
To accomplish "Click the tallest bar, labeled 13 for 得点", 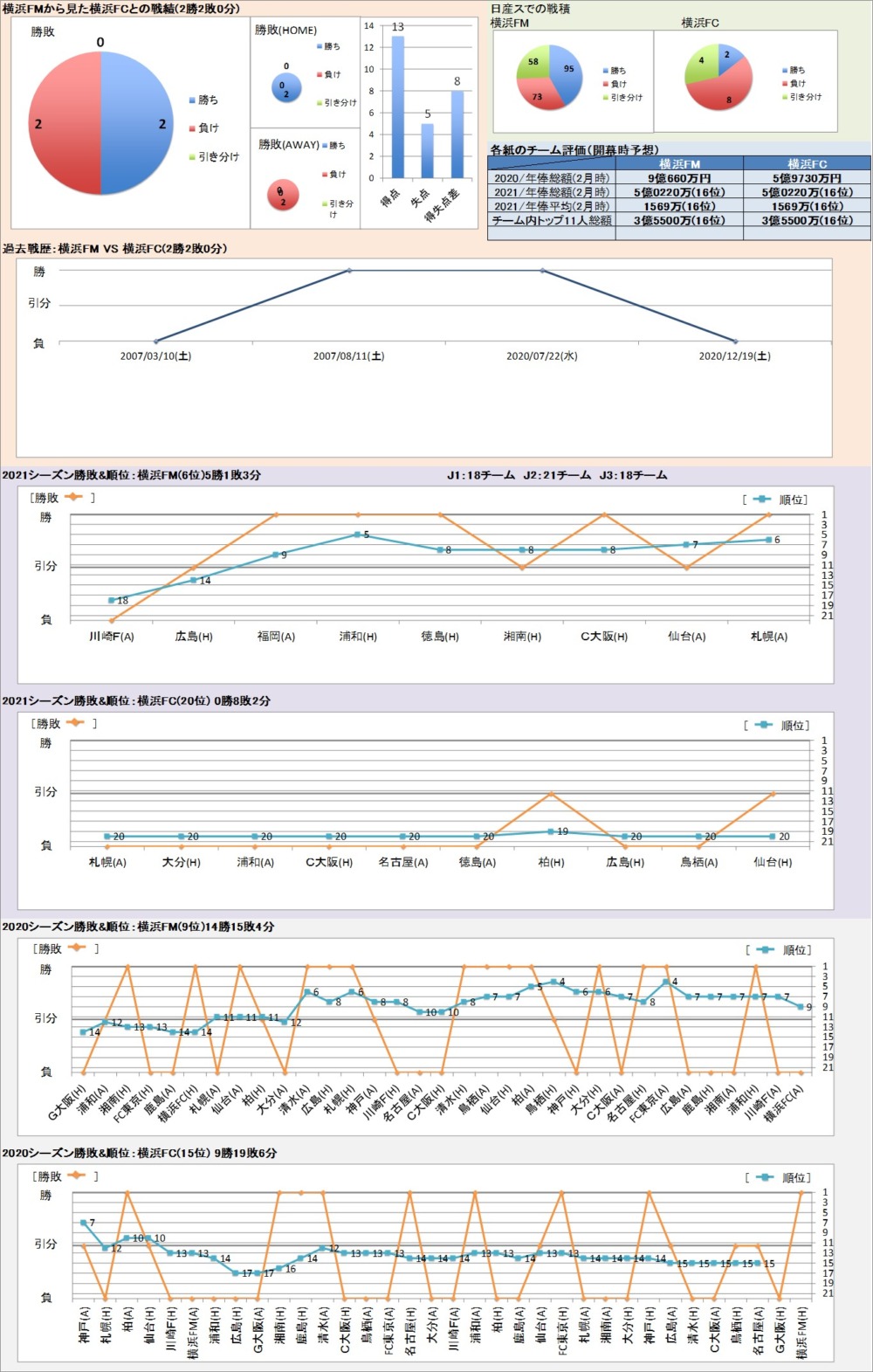I will click(398, 107).
